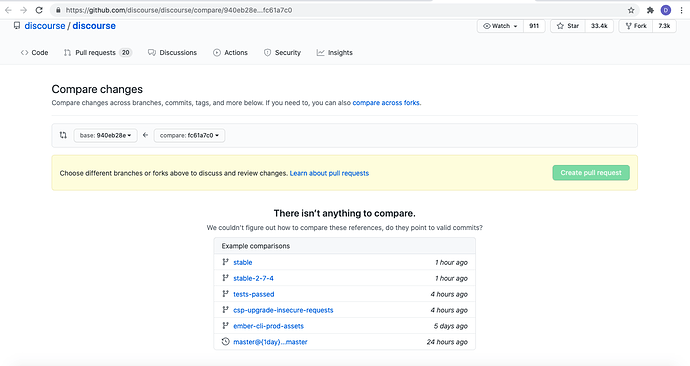690x366 pixels.
Task: Open the stable branch comparison
Action: 242,262
